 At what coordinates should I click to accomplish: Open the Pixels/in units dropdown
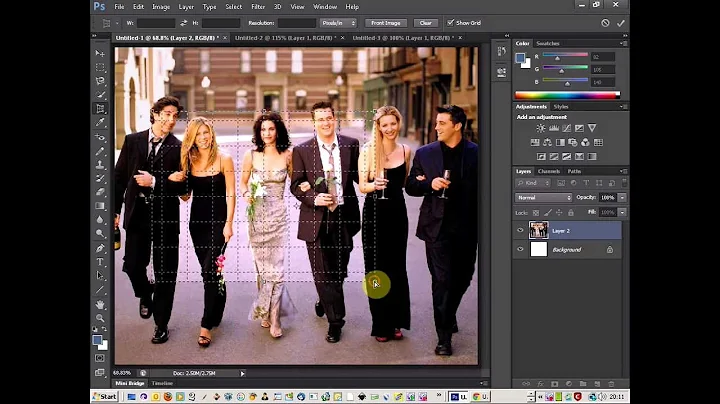(338, 23)
